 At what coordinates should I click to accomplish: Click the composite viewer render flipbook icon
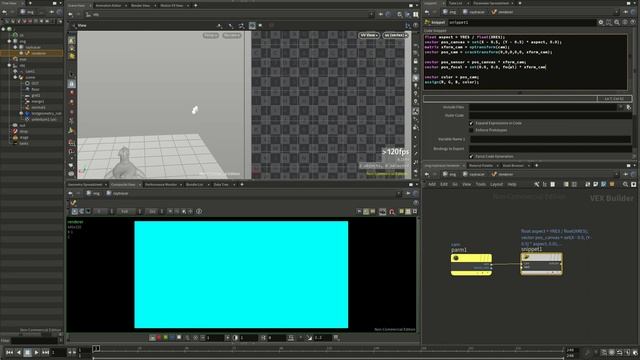(382, 211)
